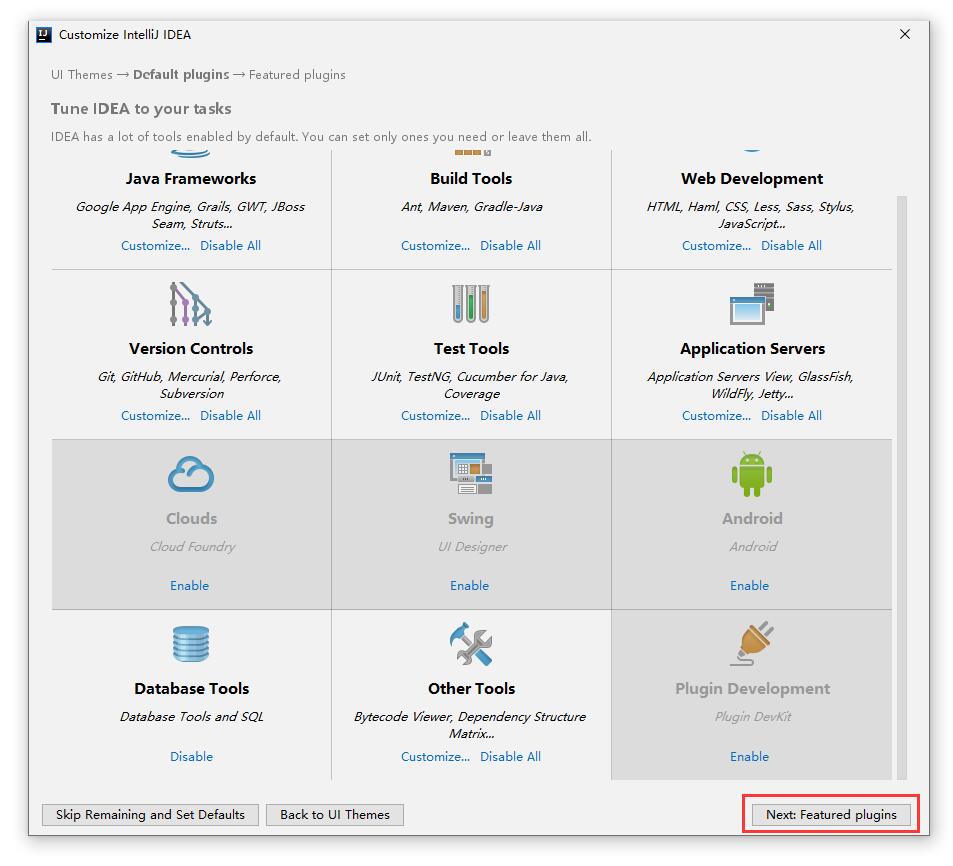Click the Version Controls branch icon
The image size is (953, 866).
tap(190, 304)
